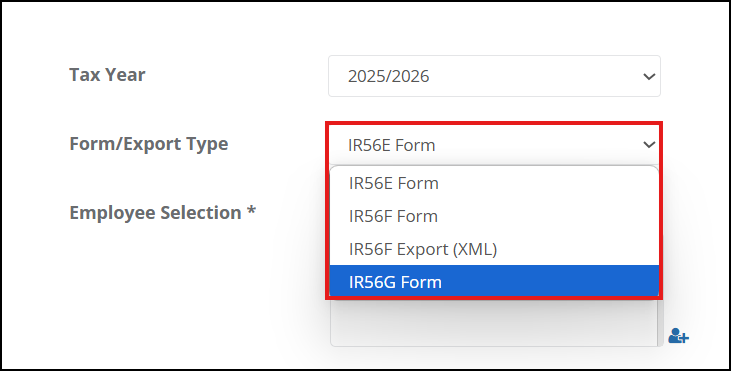Click the add employee icon

pyautogui.click(x=678, y=336)
